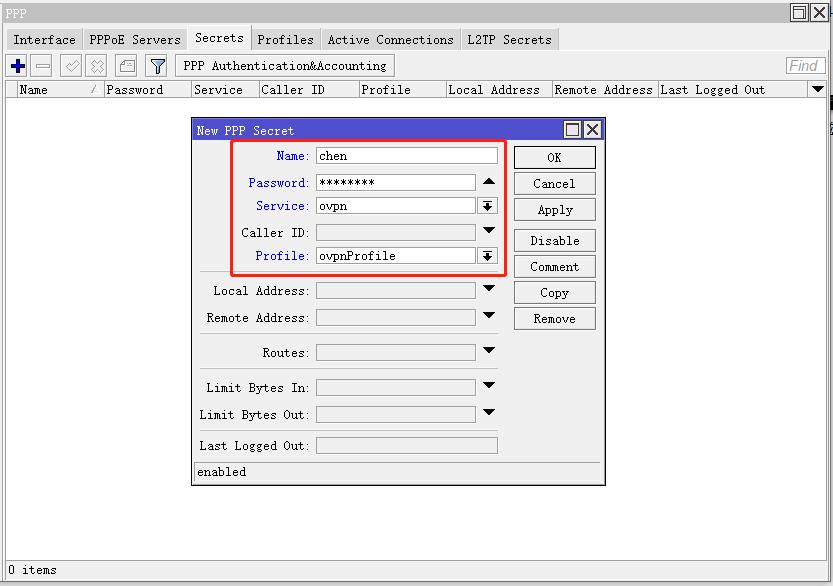Screen dimensions: 833x586
Task: Click the minus remove icon in toolbar
Action: [x=42, y=66]
